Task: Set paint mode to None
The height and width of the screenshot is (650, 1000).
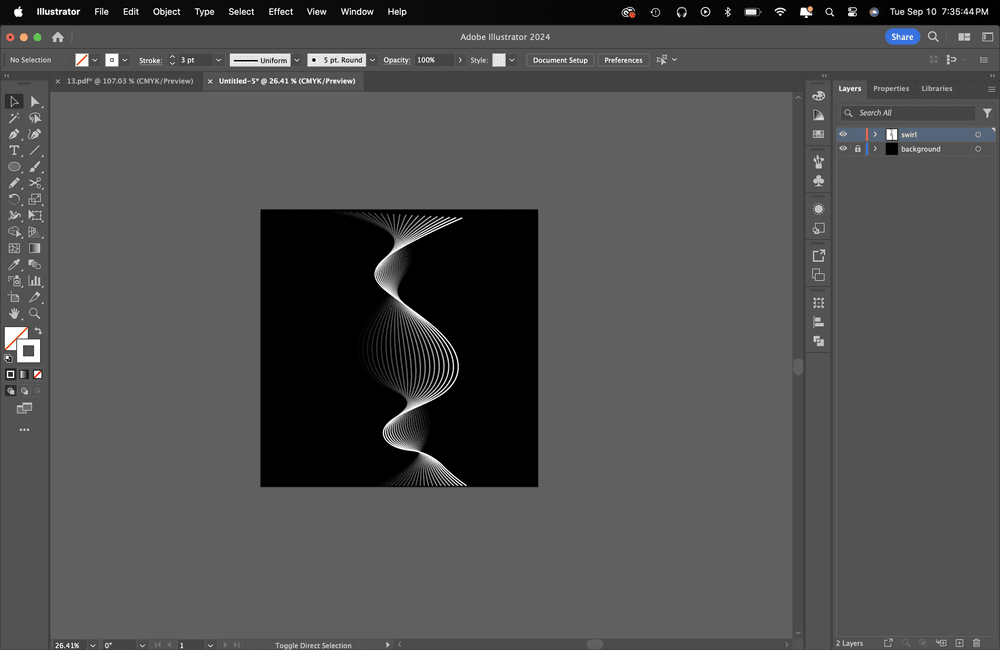Action: pos(38,374)
